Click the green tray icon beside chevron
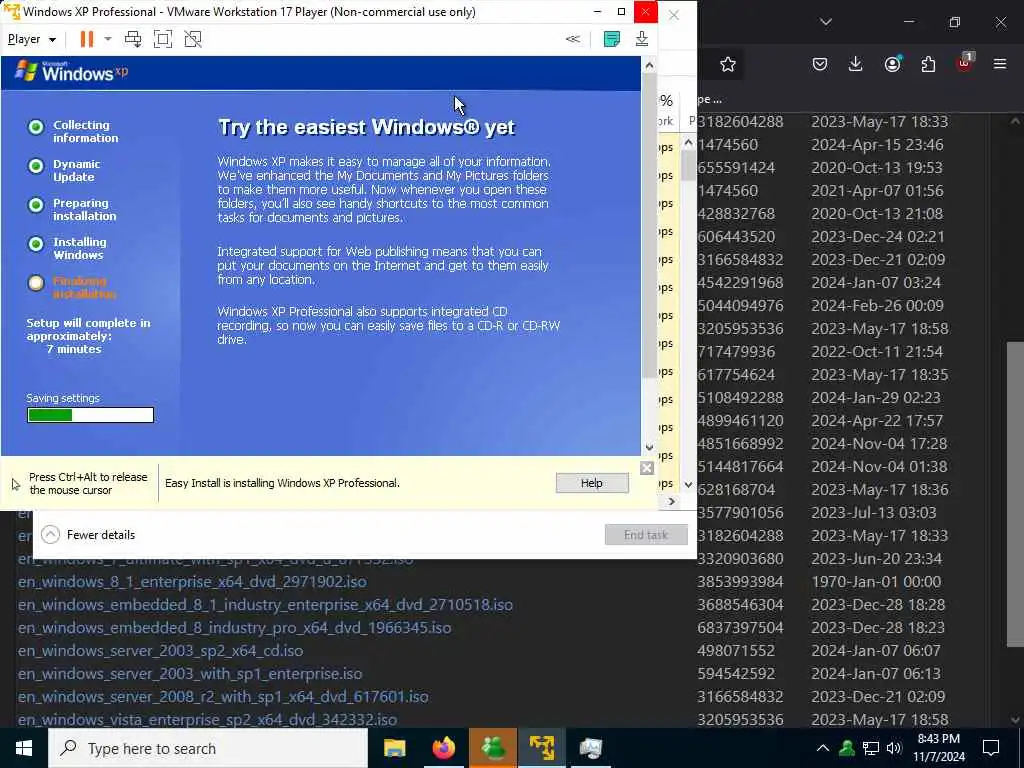This screenshot has width=1024, height=768. (x=847, y=748)
